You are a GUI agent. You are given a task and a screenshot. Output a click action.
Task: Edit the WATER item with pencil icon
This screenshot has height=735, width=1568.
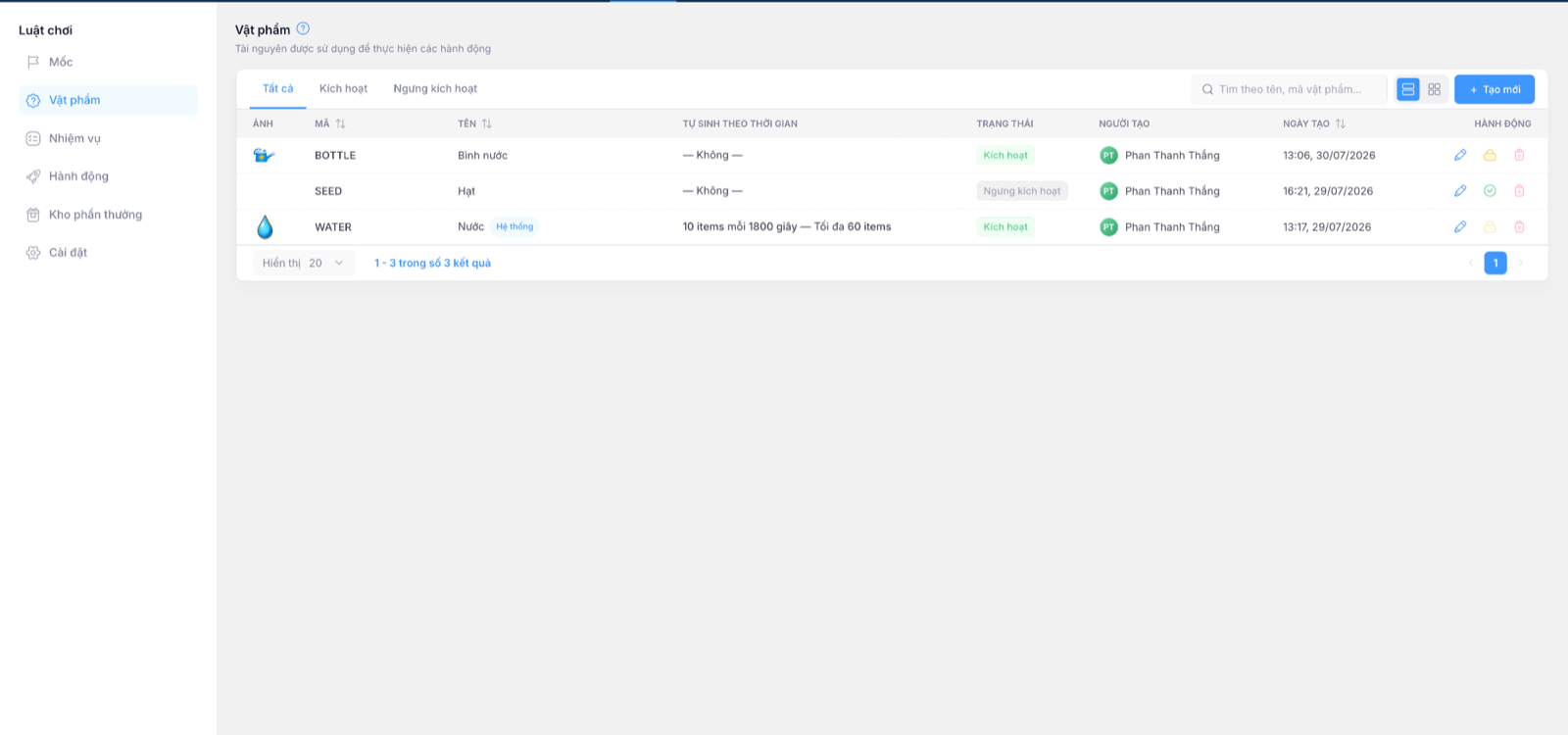coord(1460,226)
